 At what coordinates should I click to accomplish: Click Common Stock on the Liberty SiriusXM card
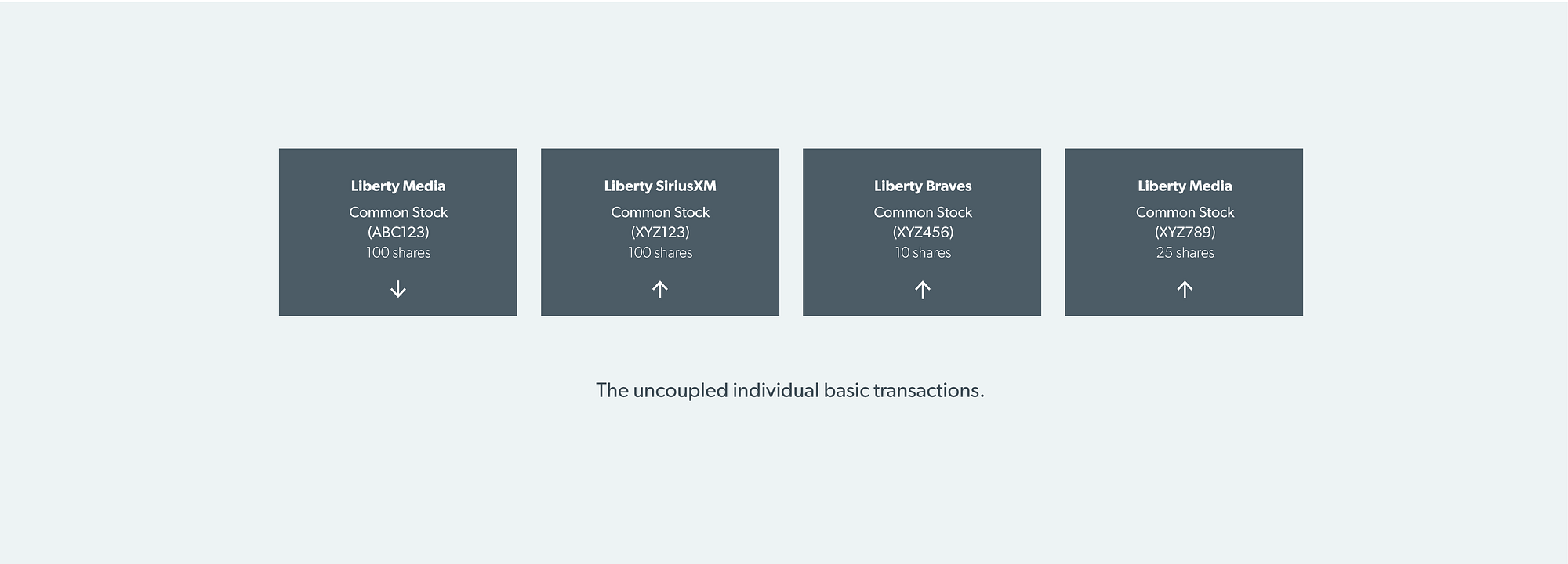coord(660,212)
